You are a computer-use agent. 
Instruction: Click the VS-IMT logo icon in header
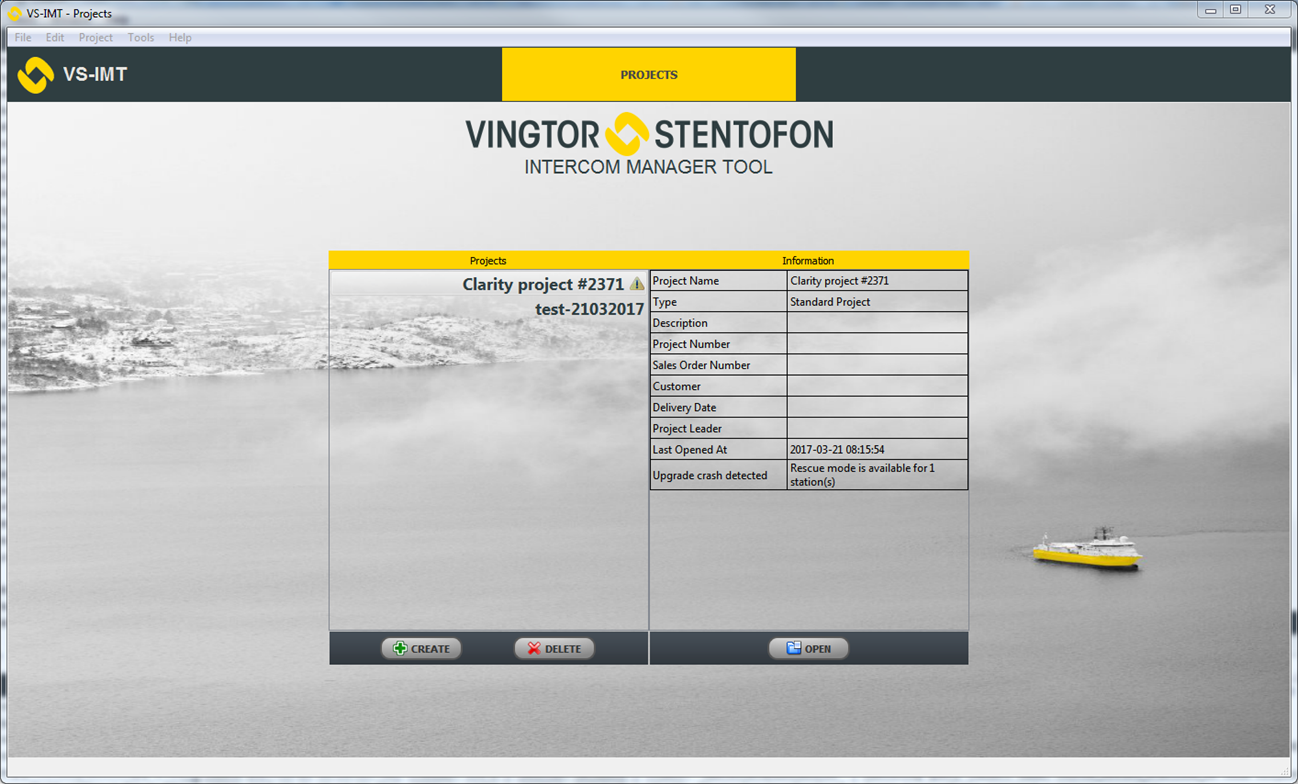pos(35,75)
